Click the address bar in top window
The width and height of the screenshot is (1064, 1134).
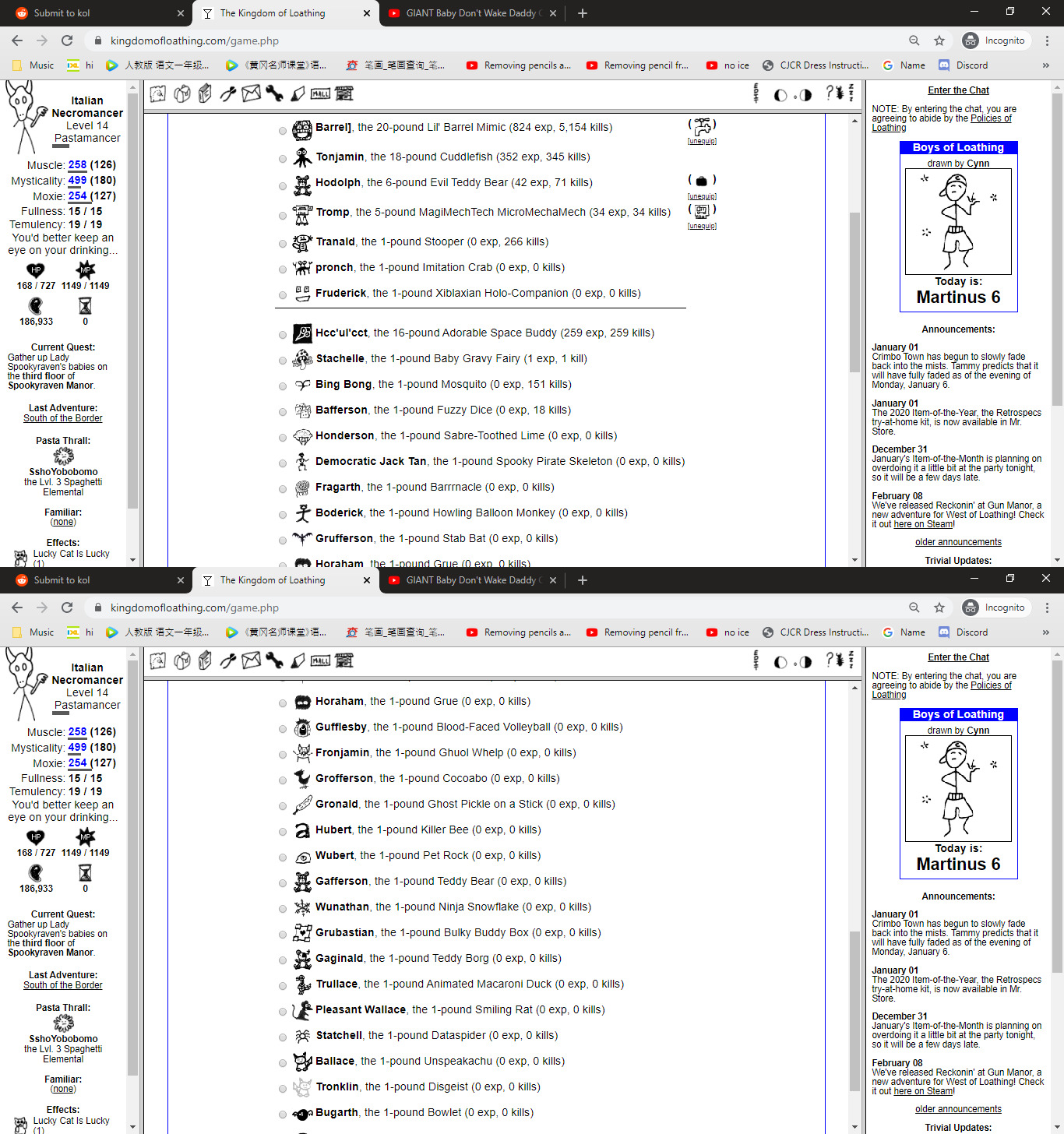point(499,40)
